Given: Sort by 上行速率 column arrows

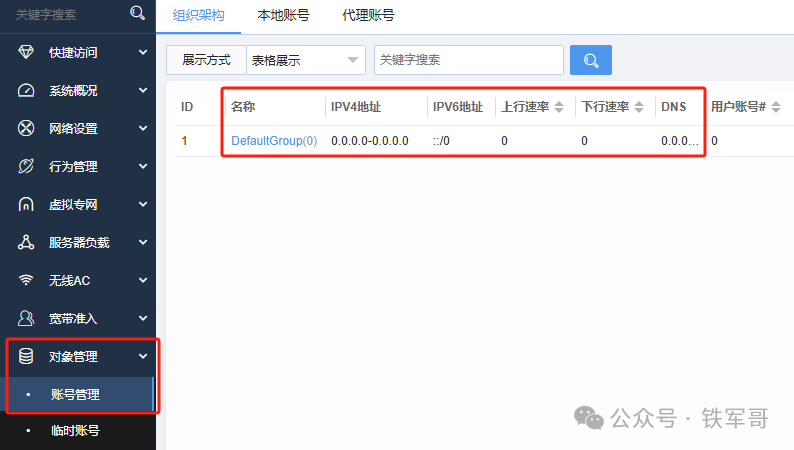Looking at the screenshot, I should click(559, 107).
